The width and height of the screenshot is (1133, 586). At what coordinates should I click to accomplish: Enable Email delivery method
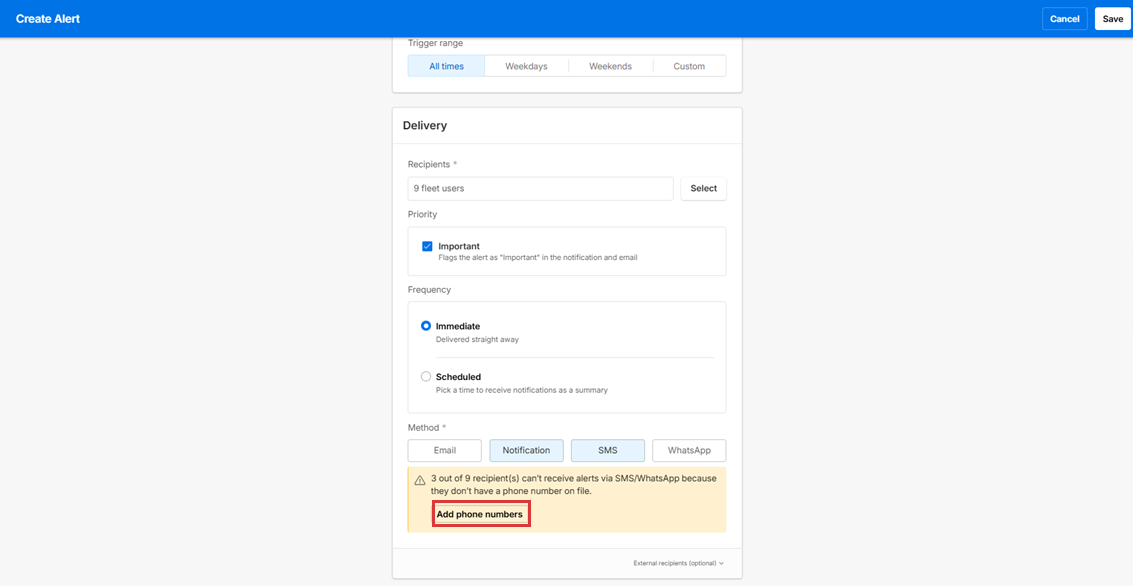coord(445,450)
